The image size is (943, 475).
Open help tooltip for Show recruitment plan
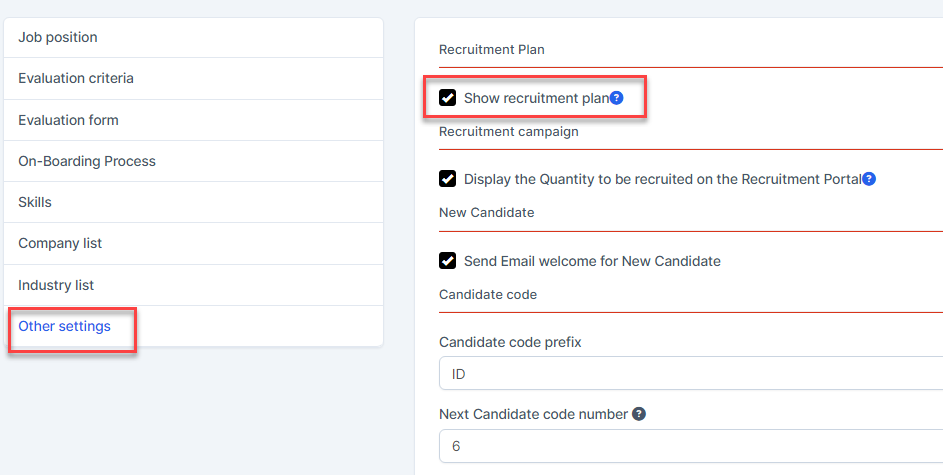[617, 98]
